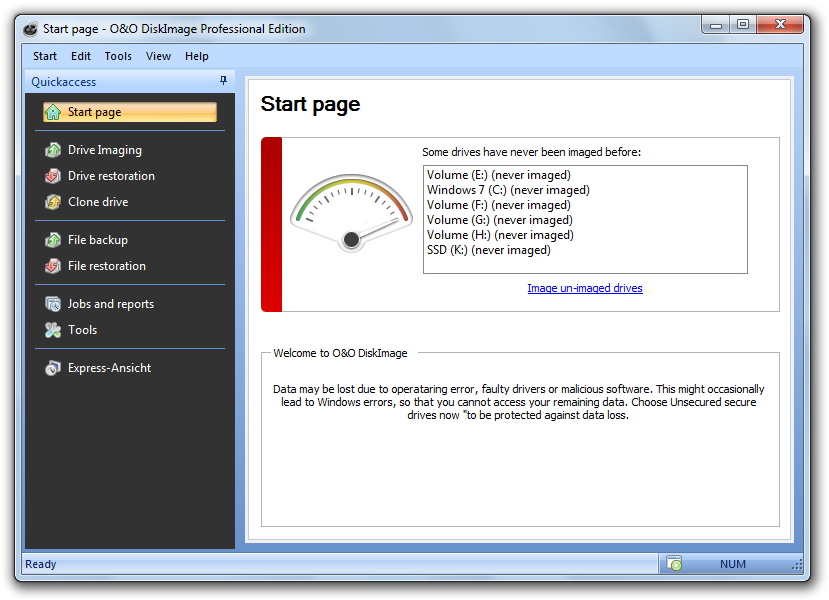The image size is (829, 600).
Task: Choose Clone drive option
Action: tap(98, 202)
